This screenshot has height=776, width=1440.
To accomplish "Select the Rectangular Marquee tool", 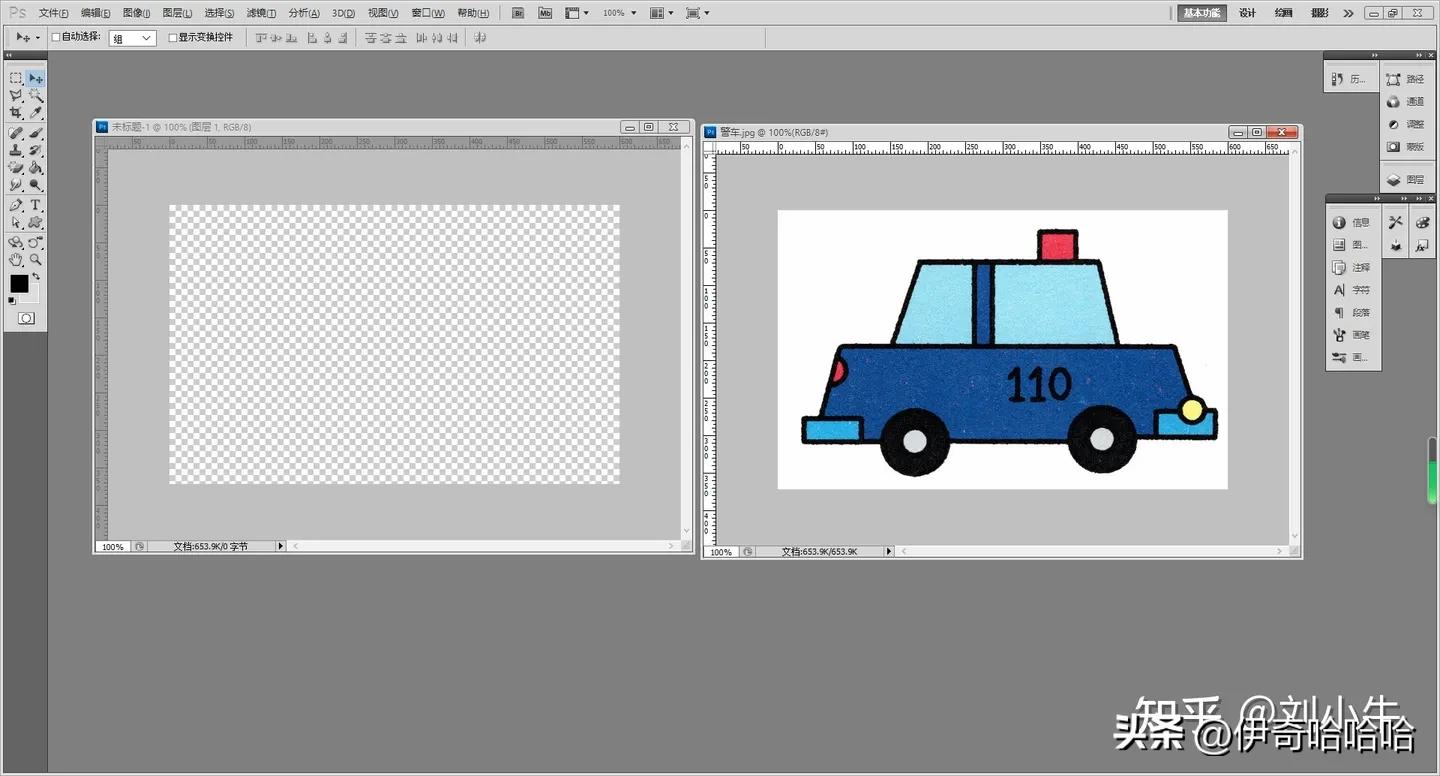I will click(x=15, y=76).
